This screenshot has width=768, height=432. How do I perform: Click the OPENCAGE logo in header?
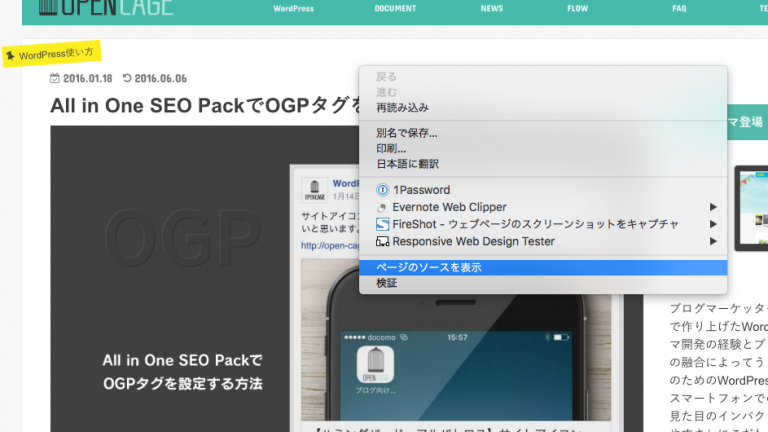point(106,7)
